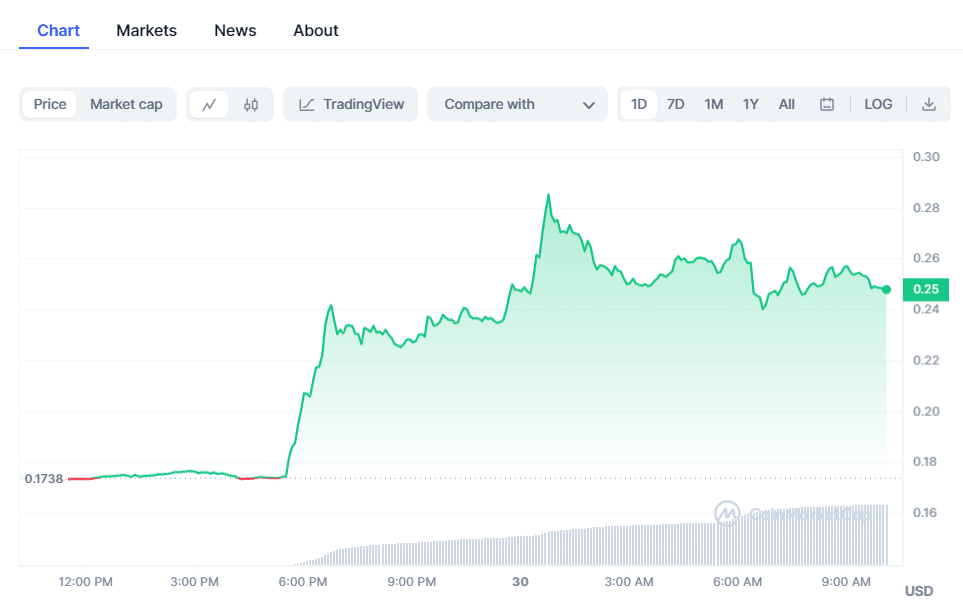This screenshot has height=611, width=963.
Task: Click the 0.22 price axis label
Action: 926,360
